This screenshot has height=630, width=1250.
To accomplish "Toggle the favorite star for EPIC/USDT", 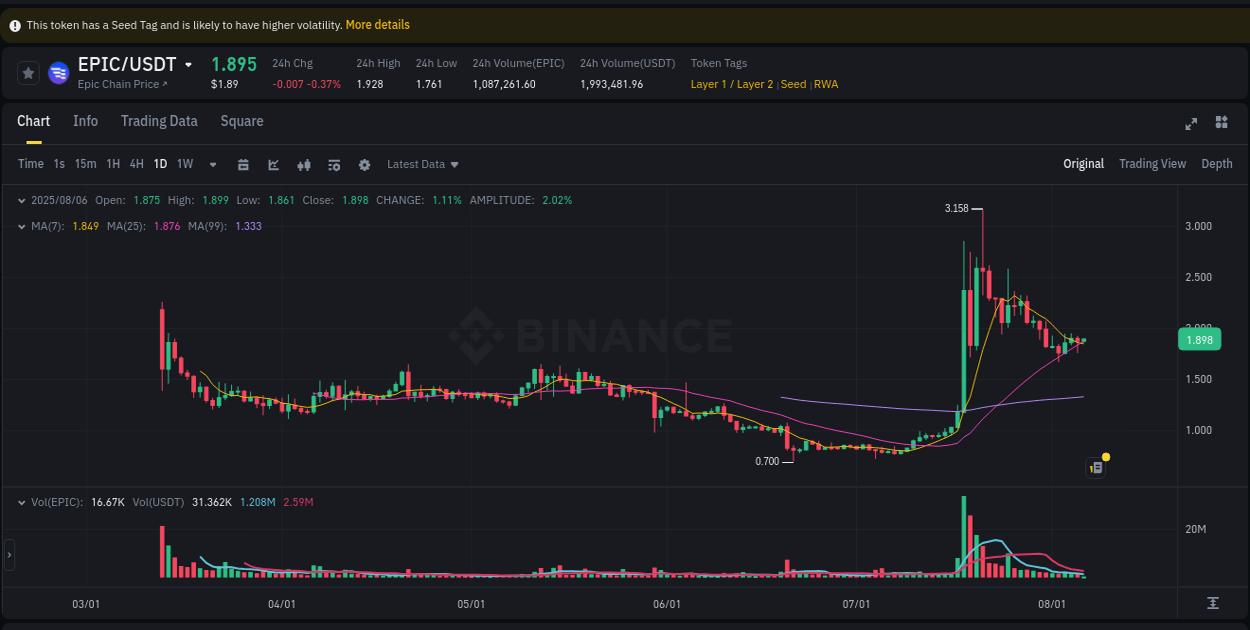I will tap(27, 72).
